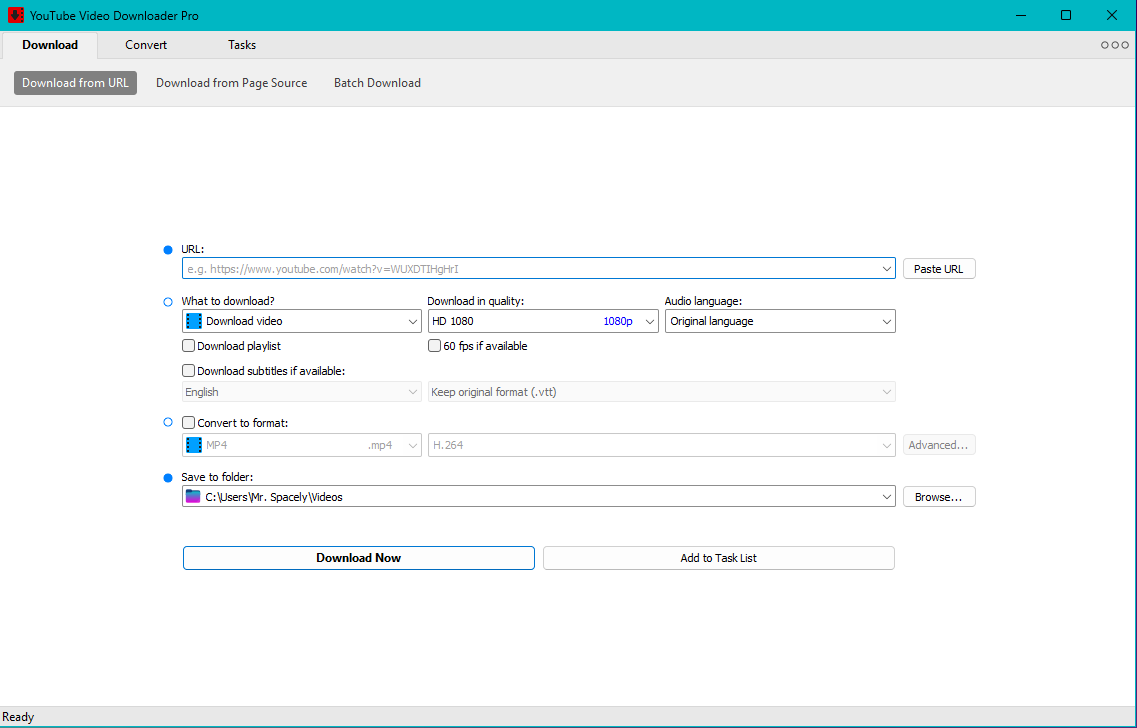This screenshot has width=1137, height=728.
Task: Enable the Download playlist checkbox
Action: point(189,346)
